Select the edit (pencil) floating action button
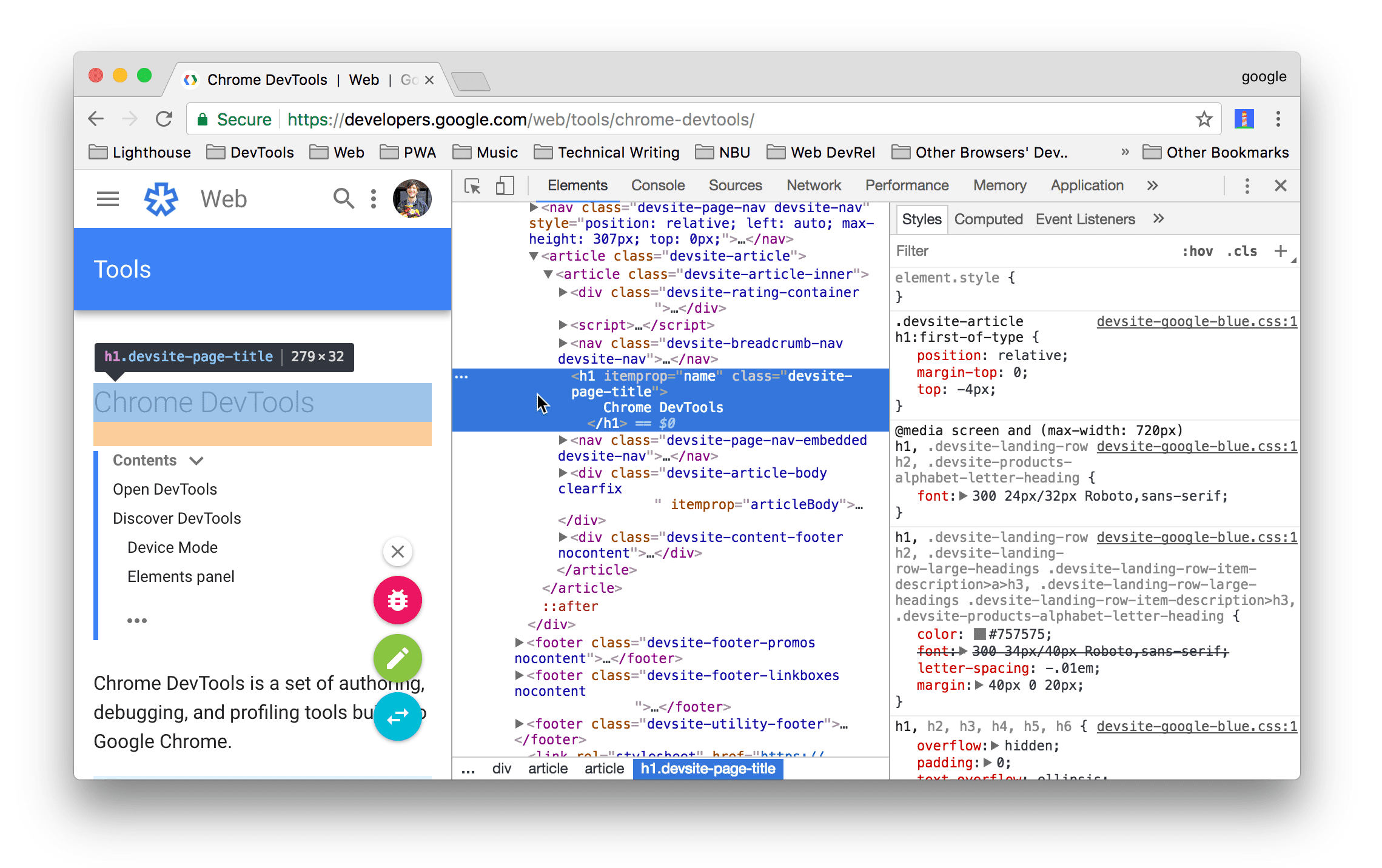The width and height of the screenshot is (1382, 868). [x=397, y=656]
